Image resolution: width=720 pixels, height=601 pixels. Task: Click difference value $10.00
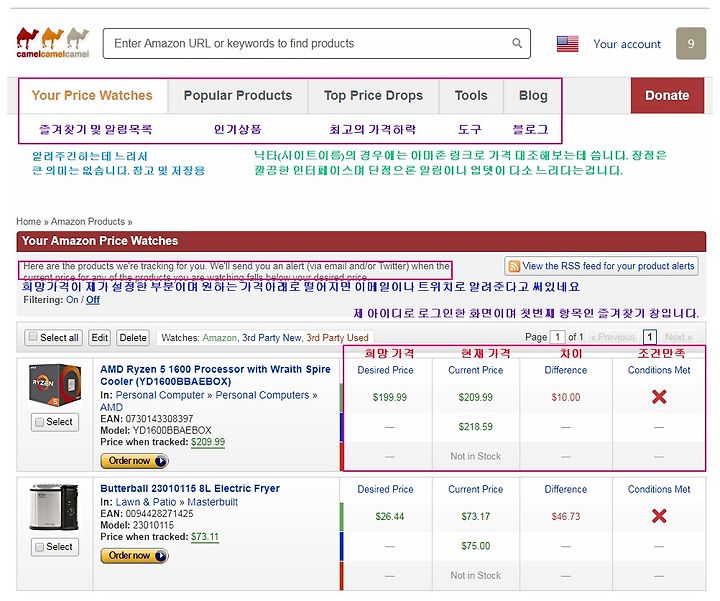566,397
